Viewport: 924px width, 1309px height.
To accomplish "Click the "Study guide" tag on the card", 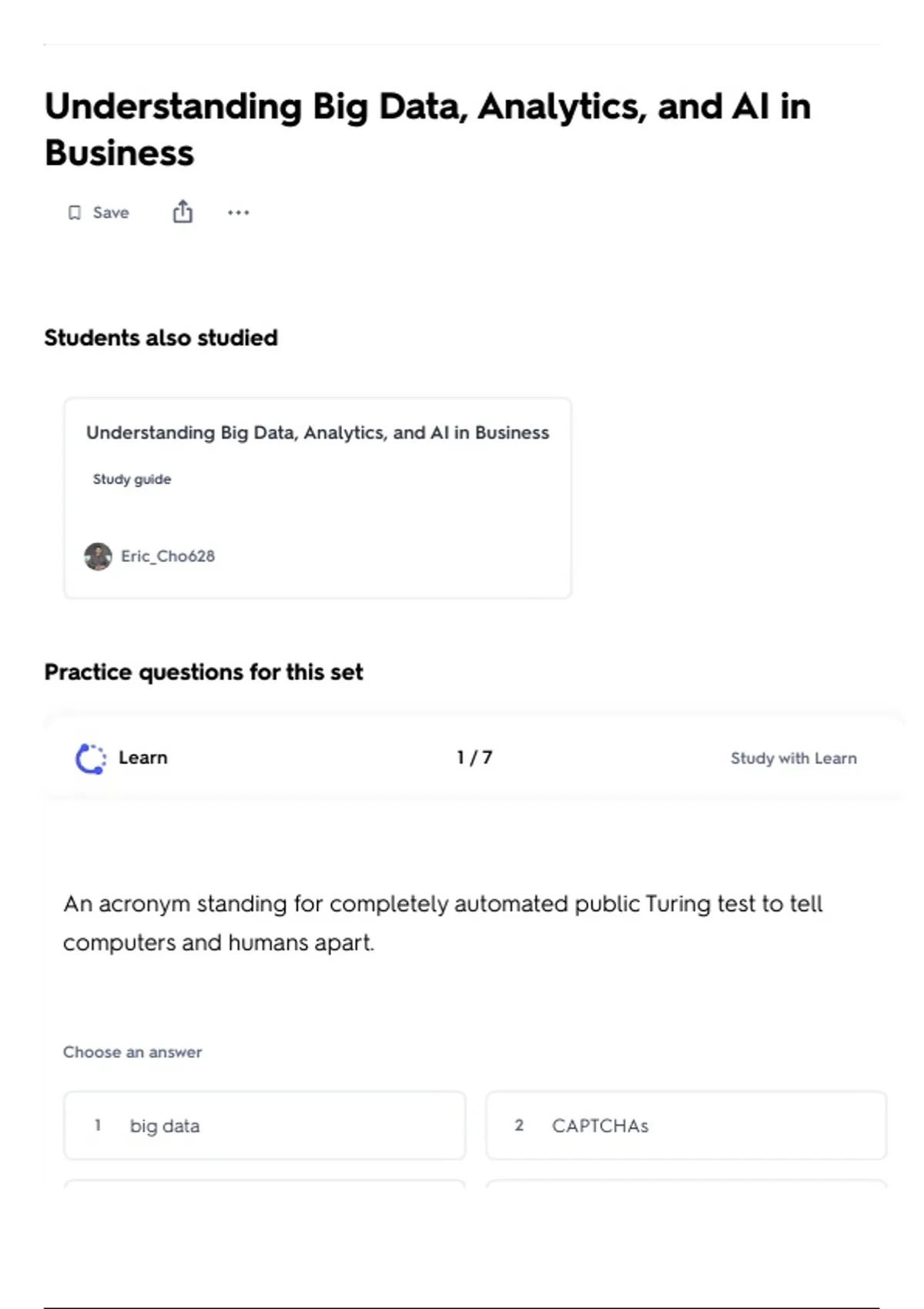I will point(132,479).
